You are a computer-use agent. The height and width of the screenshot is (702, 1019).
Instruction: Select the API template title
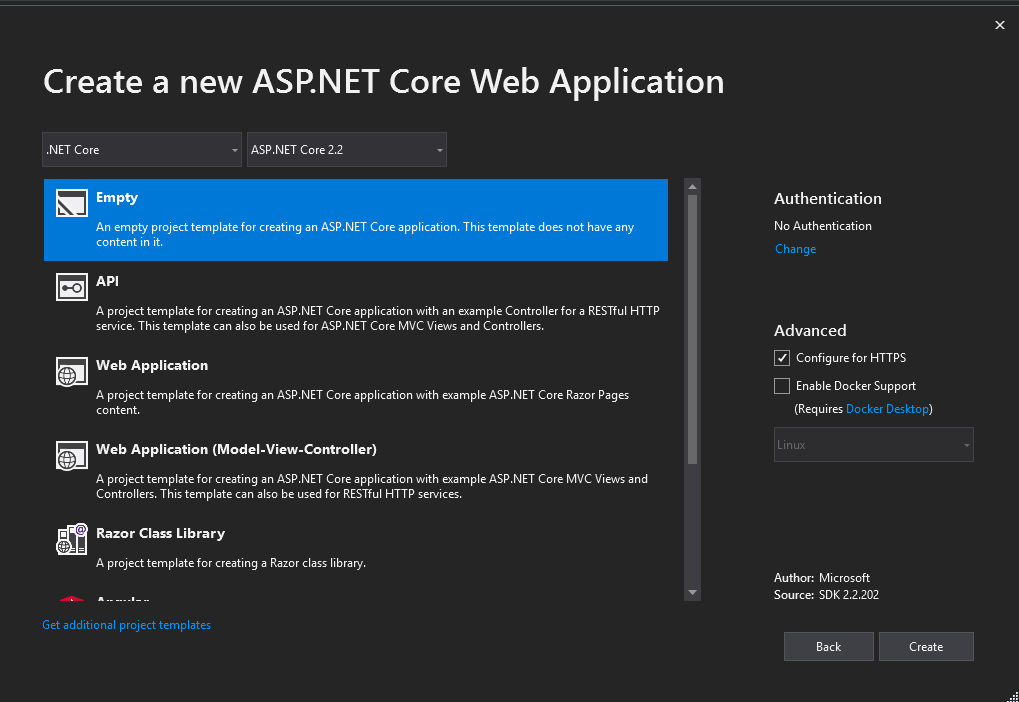click(x=107, y=281)
